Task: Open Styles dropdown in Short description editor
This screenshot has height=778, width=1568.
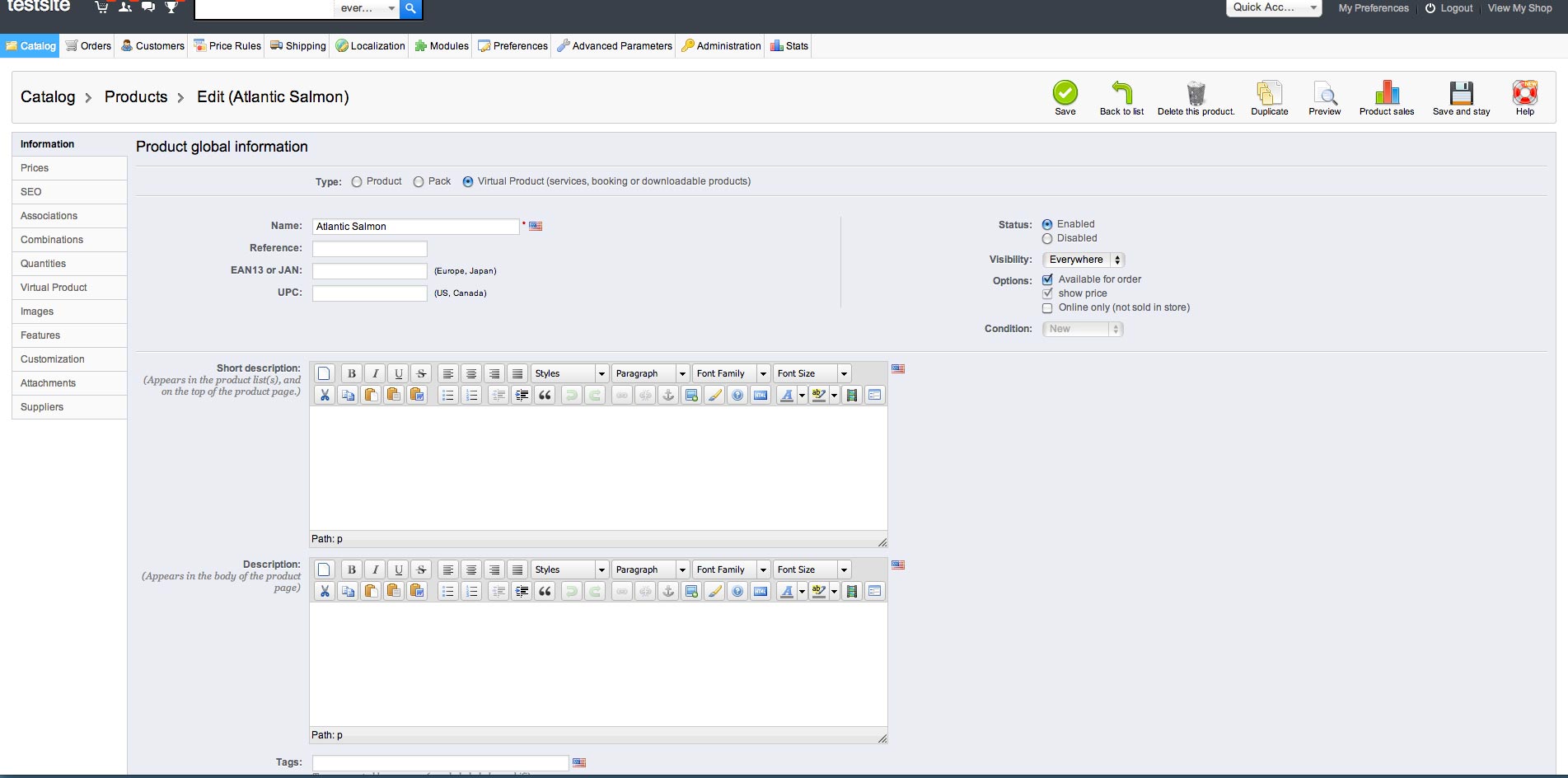Action: 569,373
